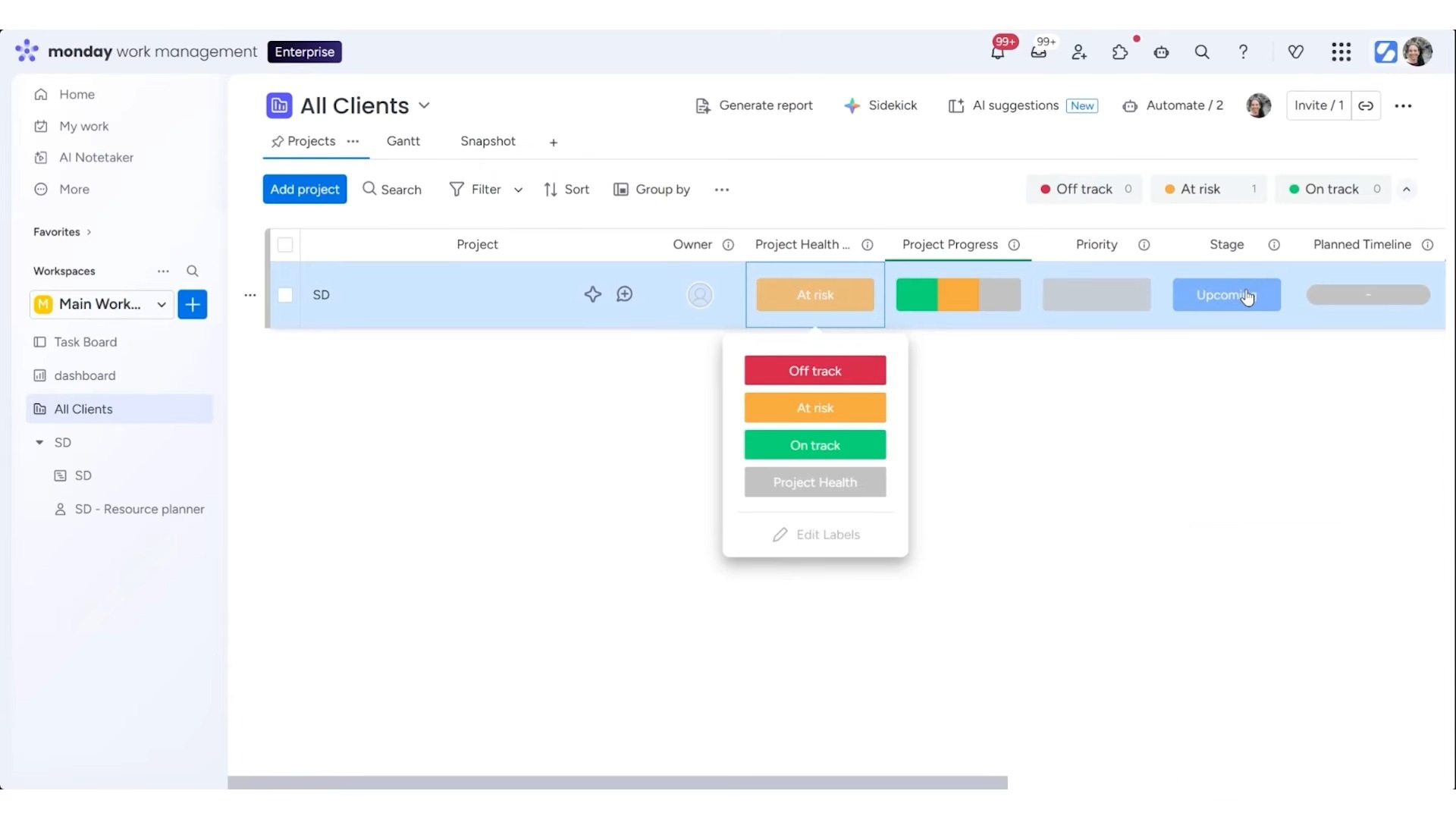Open the inbox tray icon
Viewport: 1456px width, 819px height.
1039,52
